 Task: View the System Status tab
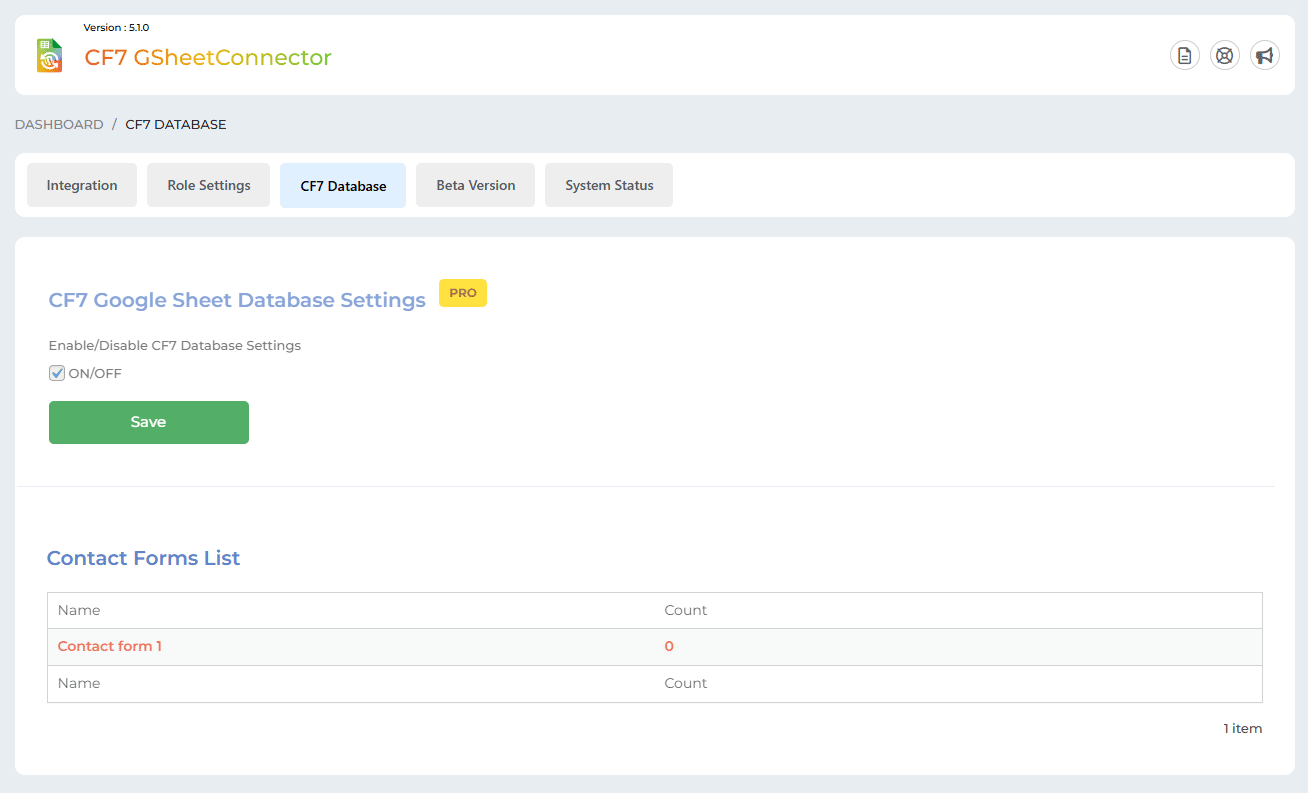609,185
